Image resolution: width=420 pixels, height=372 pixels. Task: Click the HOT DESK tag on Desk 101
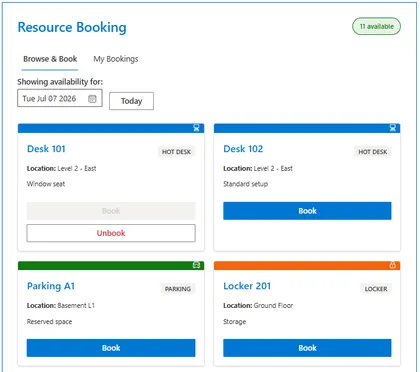(176, 152)
